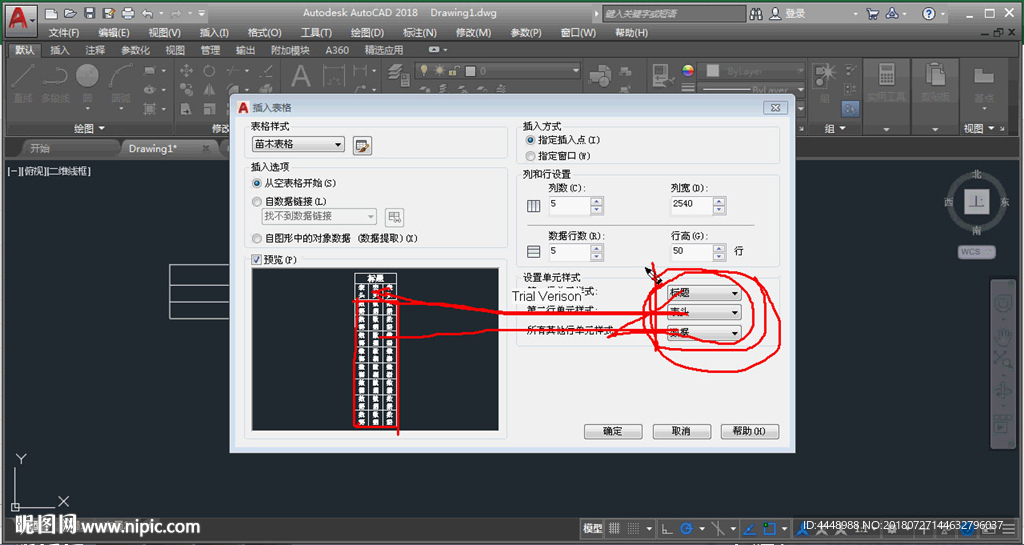
Task: Open all other rows cell style dropdown 数据
Action: click(705, 333)
